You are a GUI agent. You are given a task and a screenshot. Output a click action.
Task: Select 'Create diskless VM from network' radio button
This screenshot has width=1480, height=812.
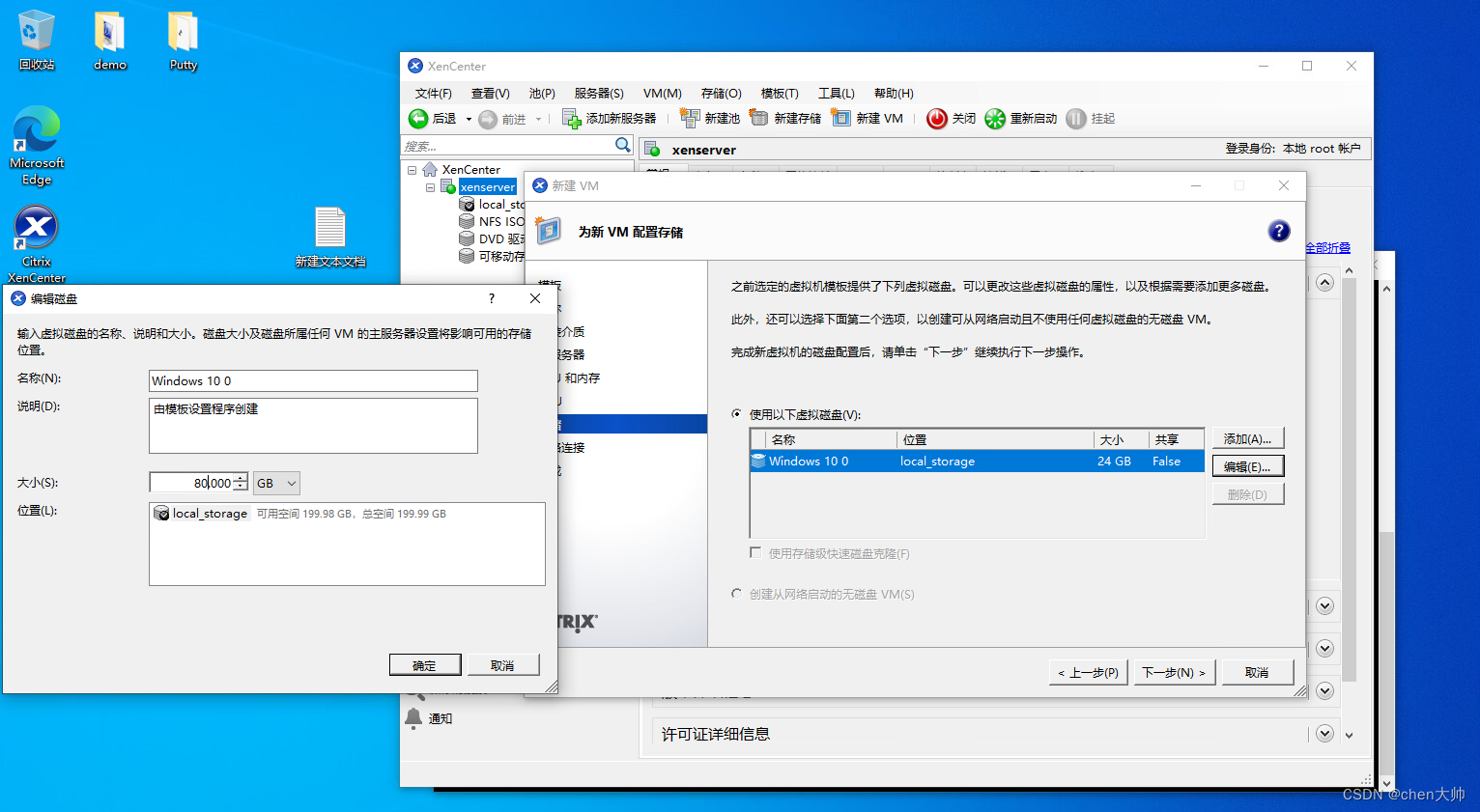pos(737,594)
